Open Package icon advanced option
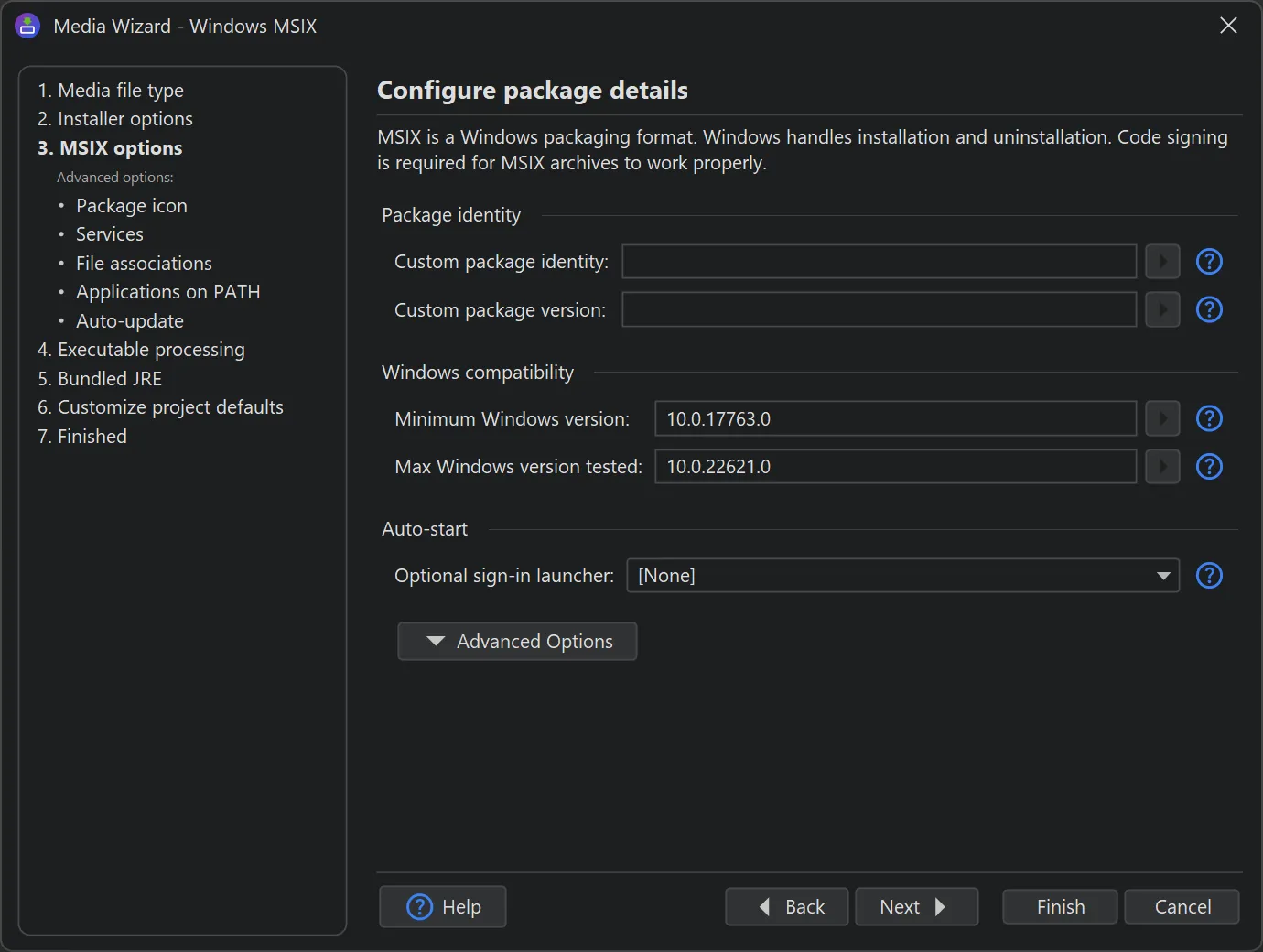 pos(131,206)
